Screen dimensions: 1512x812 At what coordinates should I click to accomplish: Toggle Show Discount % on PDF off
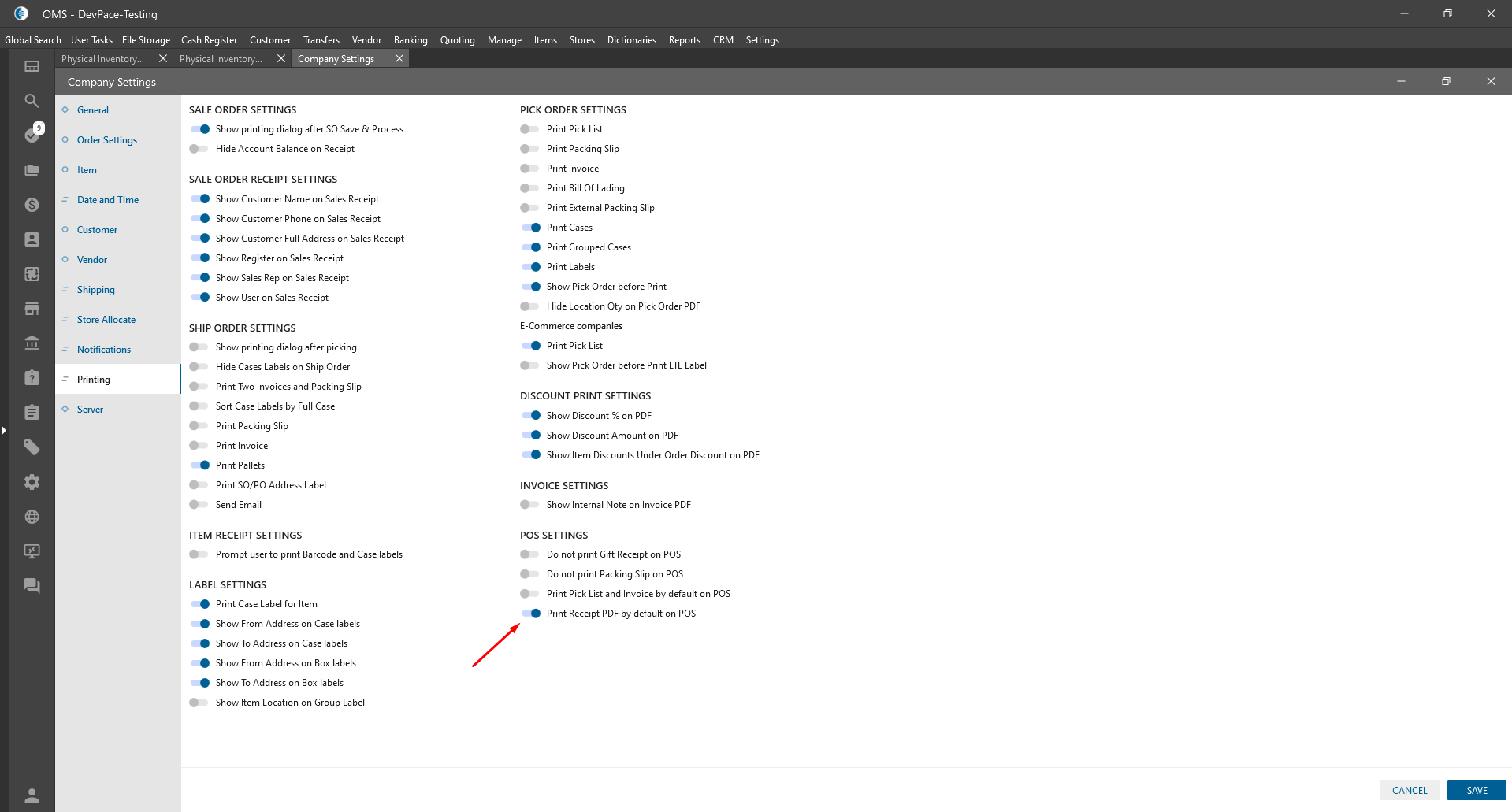(x=530, y=416)
